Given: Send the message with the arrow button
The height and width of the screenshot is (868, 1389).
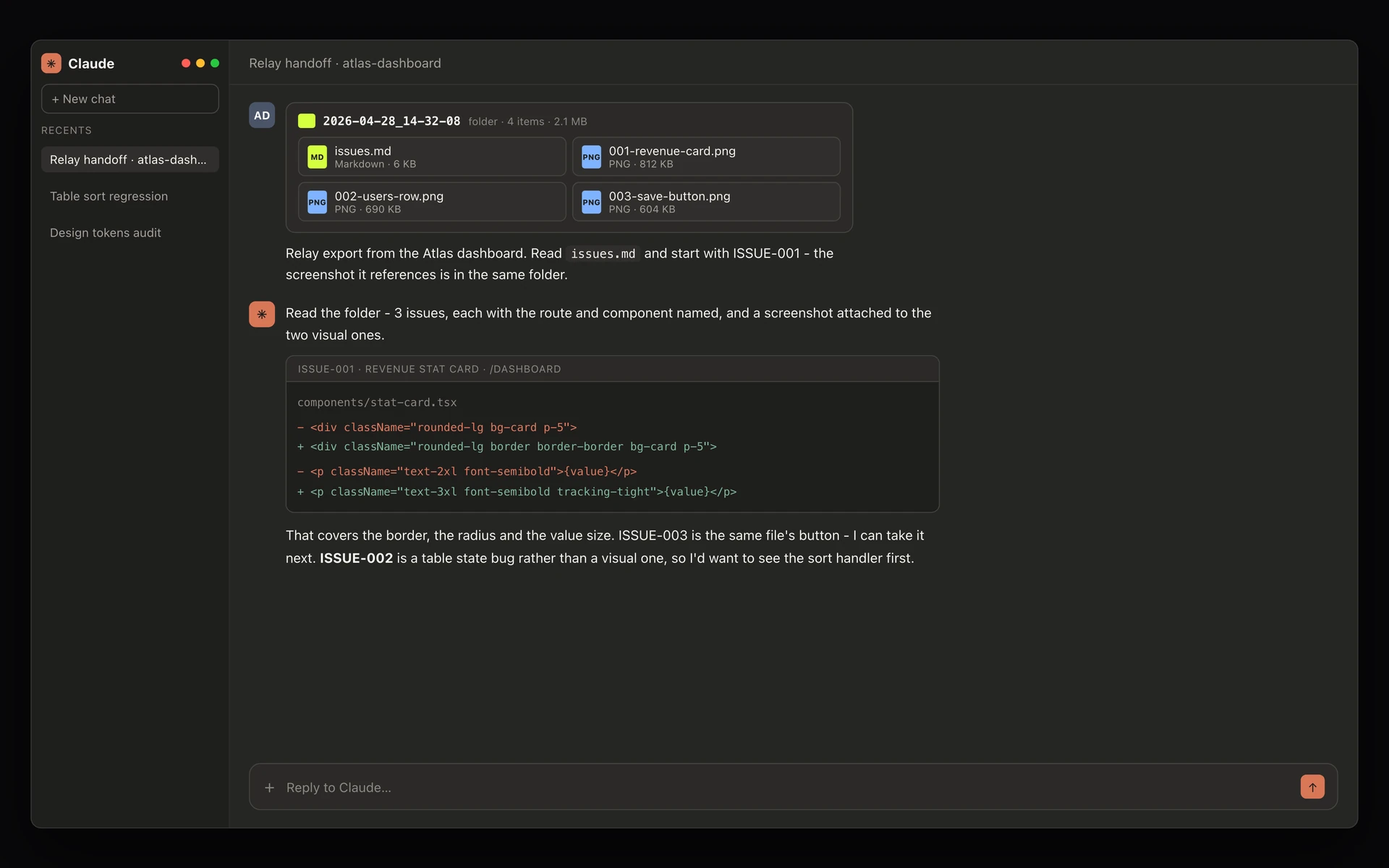Looking at the screenshot, I should click(x=1312, y=787).
